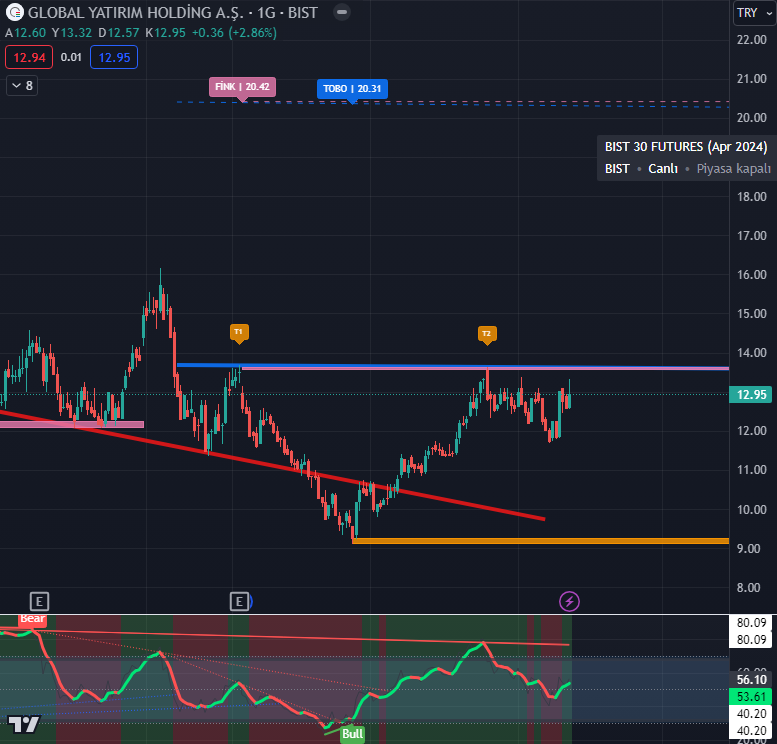Click the orange T1 marker
777x744 pixels.
[239, 332]
